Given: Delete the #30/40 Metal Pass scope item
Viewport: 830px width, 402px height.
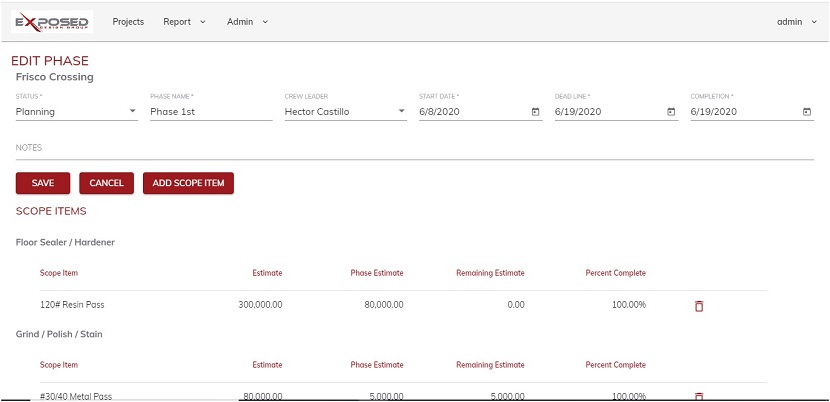Looking at the screenshot, I should 699,396.
